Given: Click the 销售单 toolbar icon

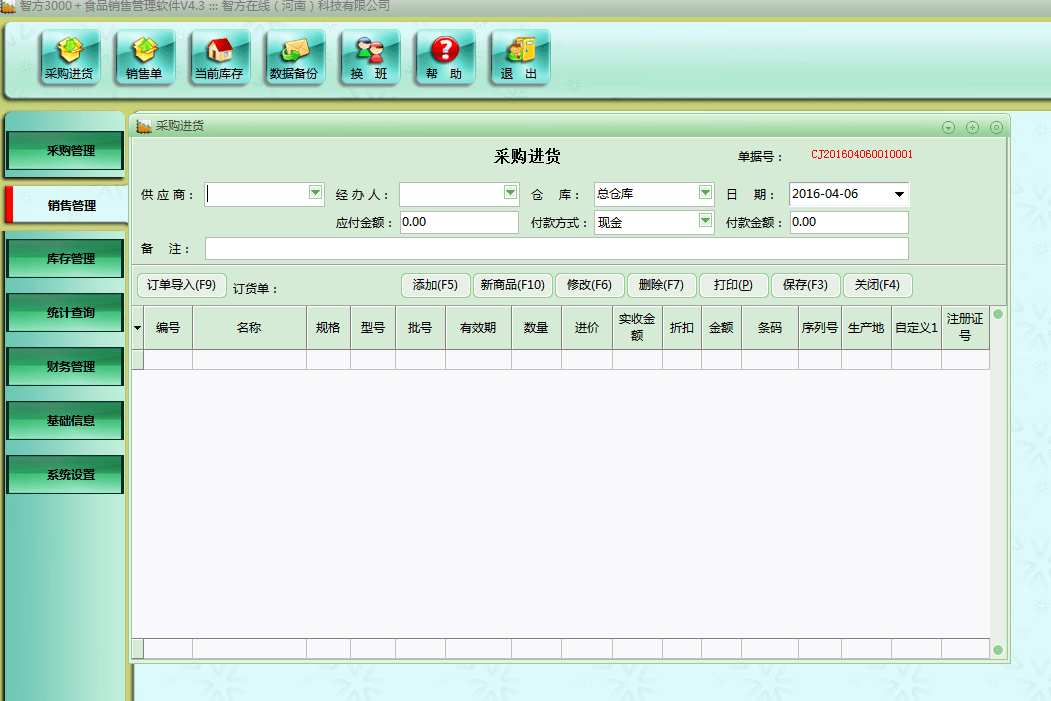Looking at the screenshot, I should tap(144, 57).
